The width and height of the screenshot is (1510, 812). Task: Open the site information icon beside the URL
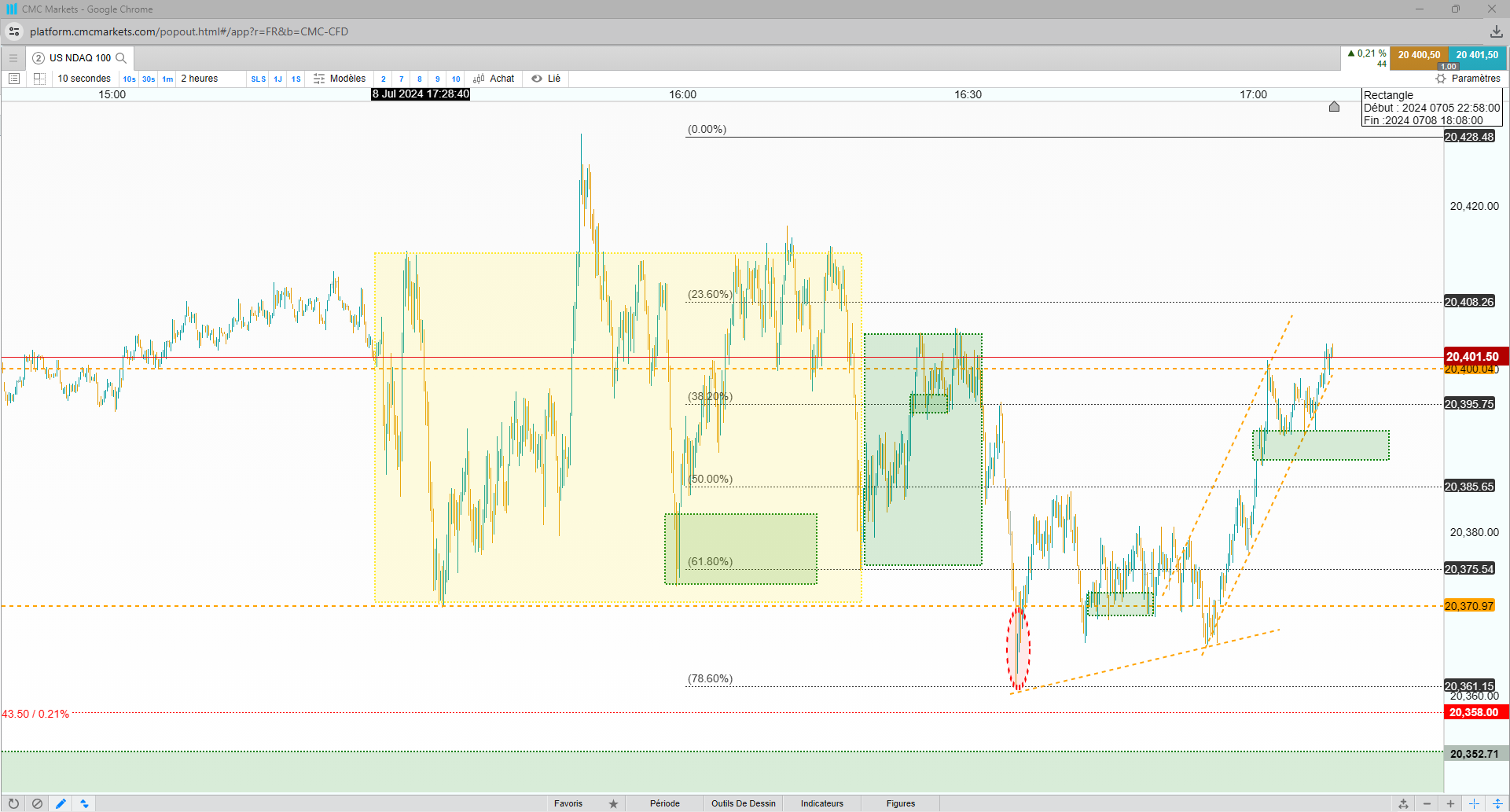click(x=14, y=31)
